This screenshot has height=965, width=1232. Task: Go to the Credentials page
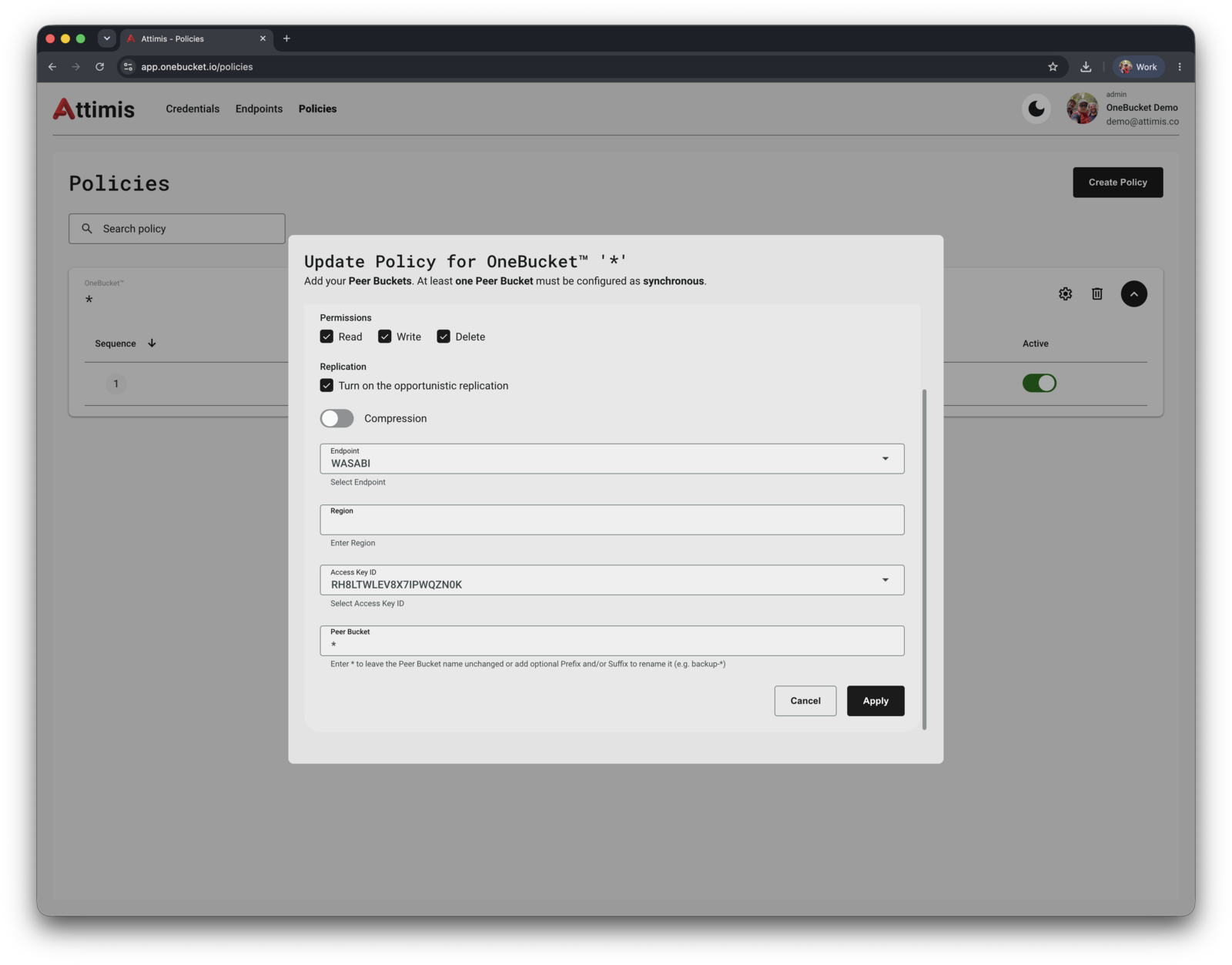tap(192, 109)
